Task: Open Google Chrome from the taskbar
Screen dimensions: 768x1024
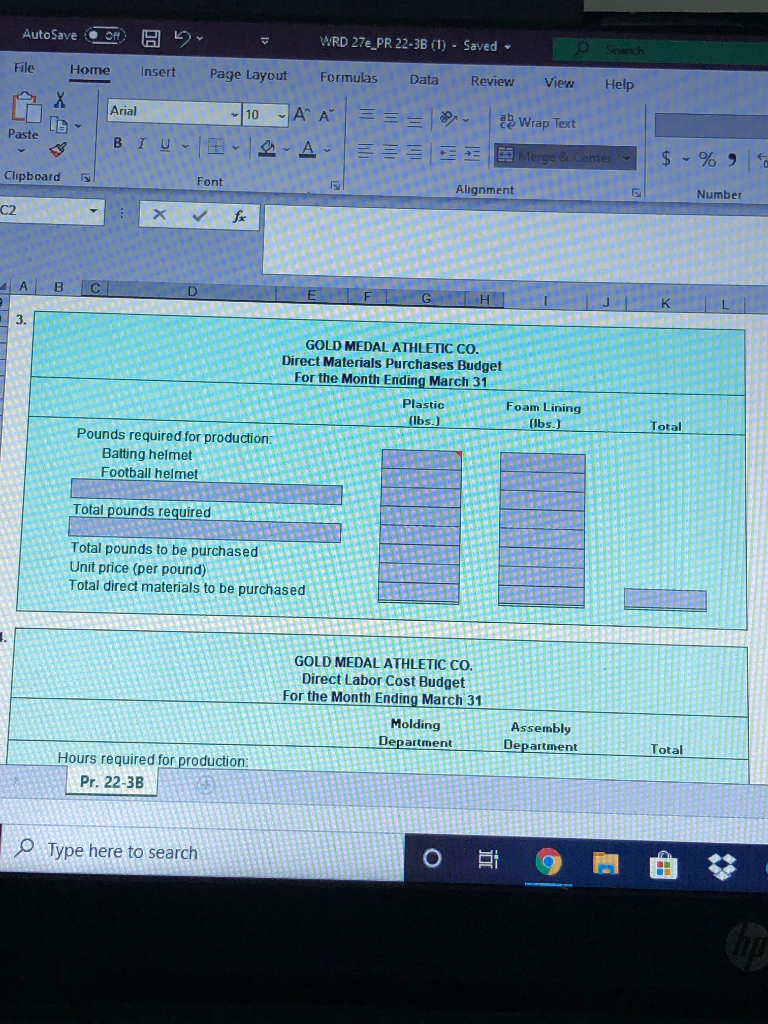Action: [x=549, y=862]
